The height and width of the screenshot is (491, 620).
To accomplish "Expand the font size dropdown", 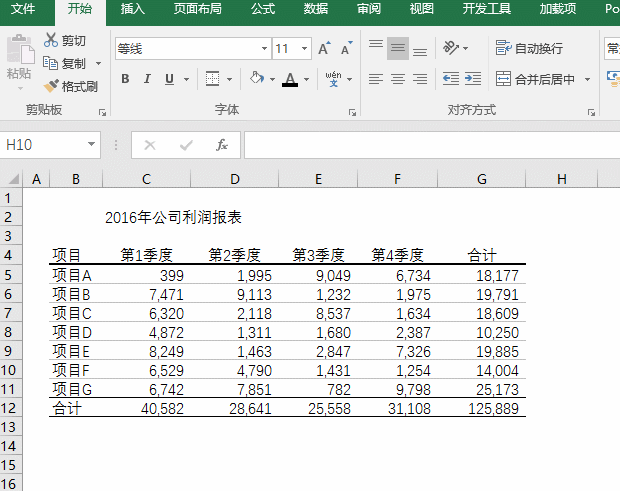I will [306, 48].
